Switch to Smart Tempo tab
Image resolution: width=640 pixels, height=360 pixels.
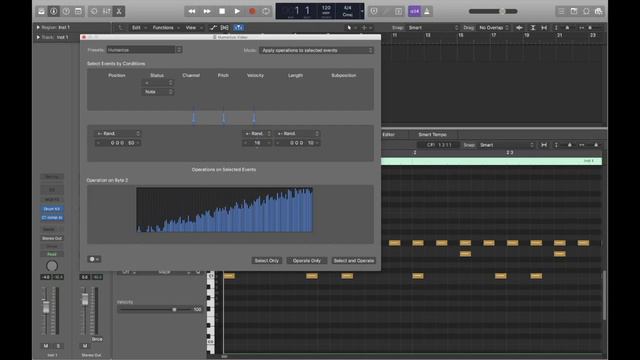click(432, 134)
